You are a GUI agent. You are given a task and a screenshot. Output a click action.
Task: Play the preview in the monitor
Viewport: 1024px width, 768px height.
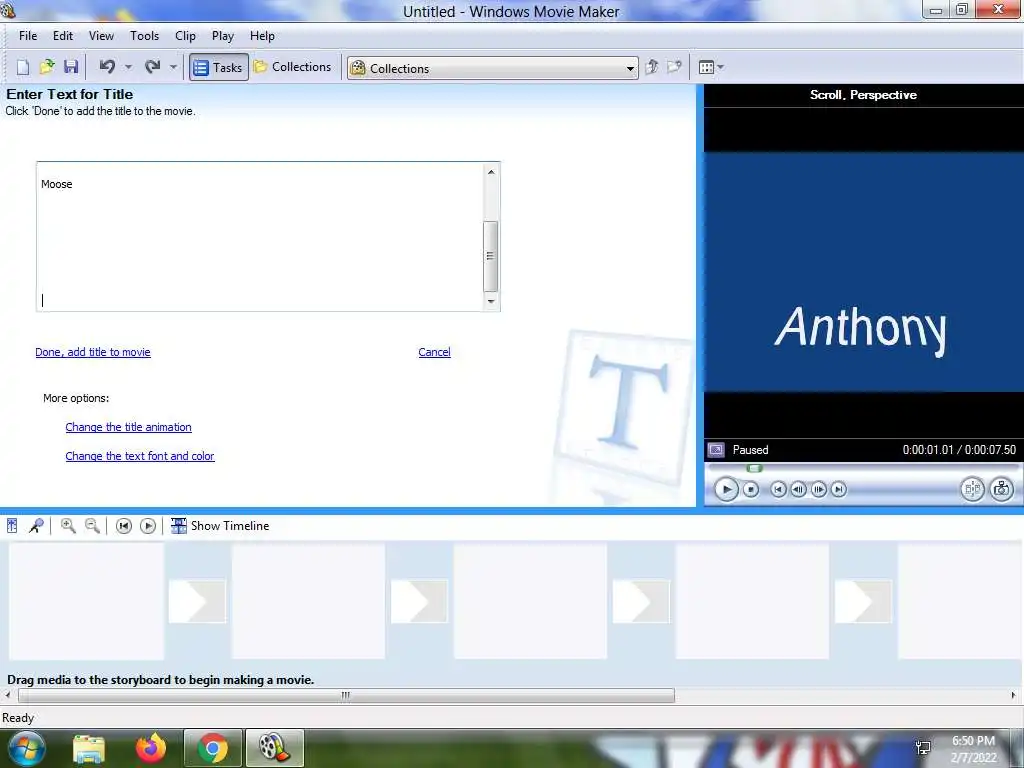point(726,489)
